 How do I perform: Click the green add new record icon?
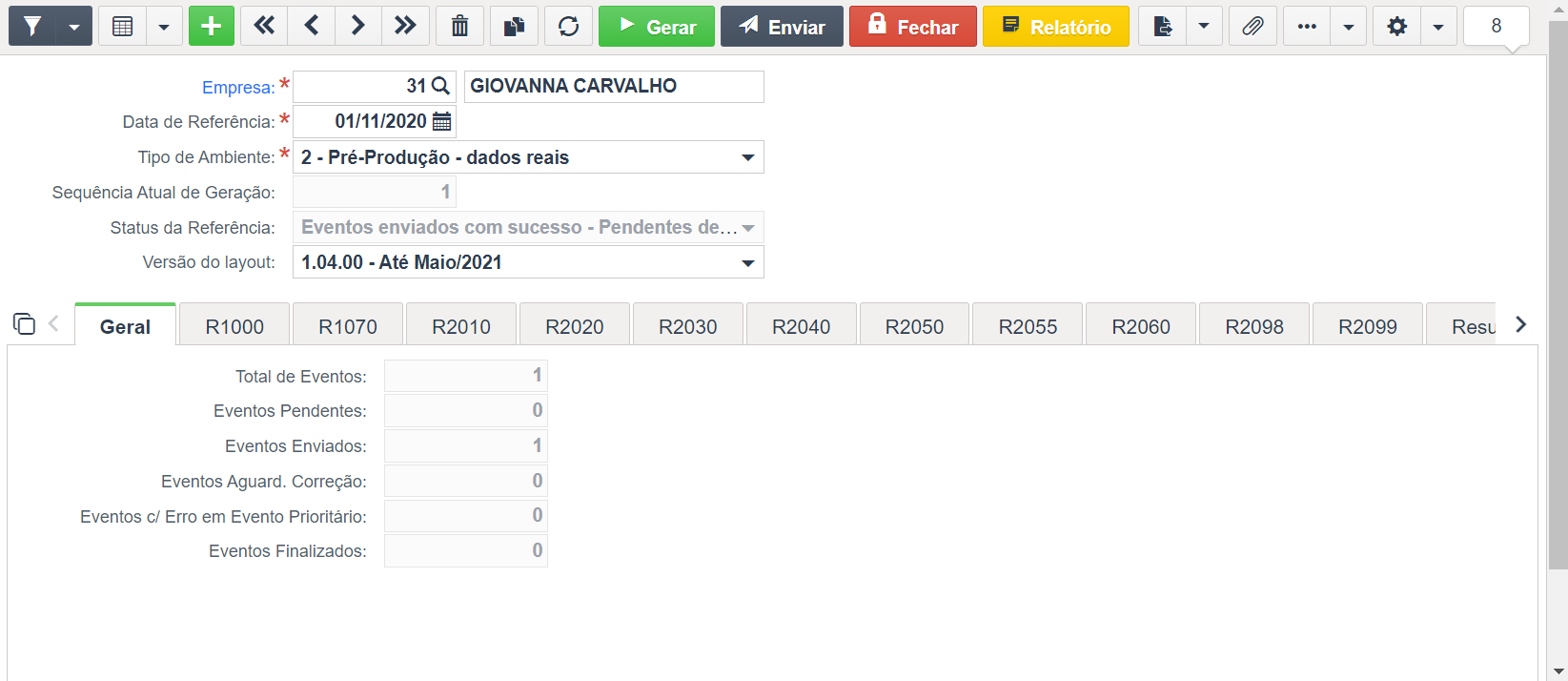tap(212, 26)
